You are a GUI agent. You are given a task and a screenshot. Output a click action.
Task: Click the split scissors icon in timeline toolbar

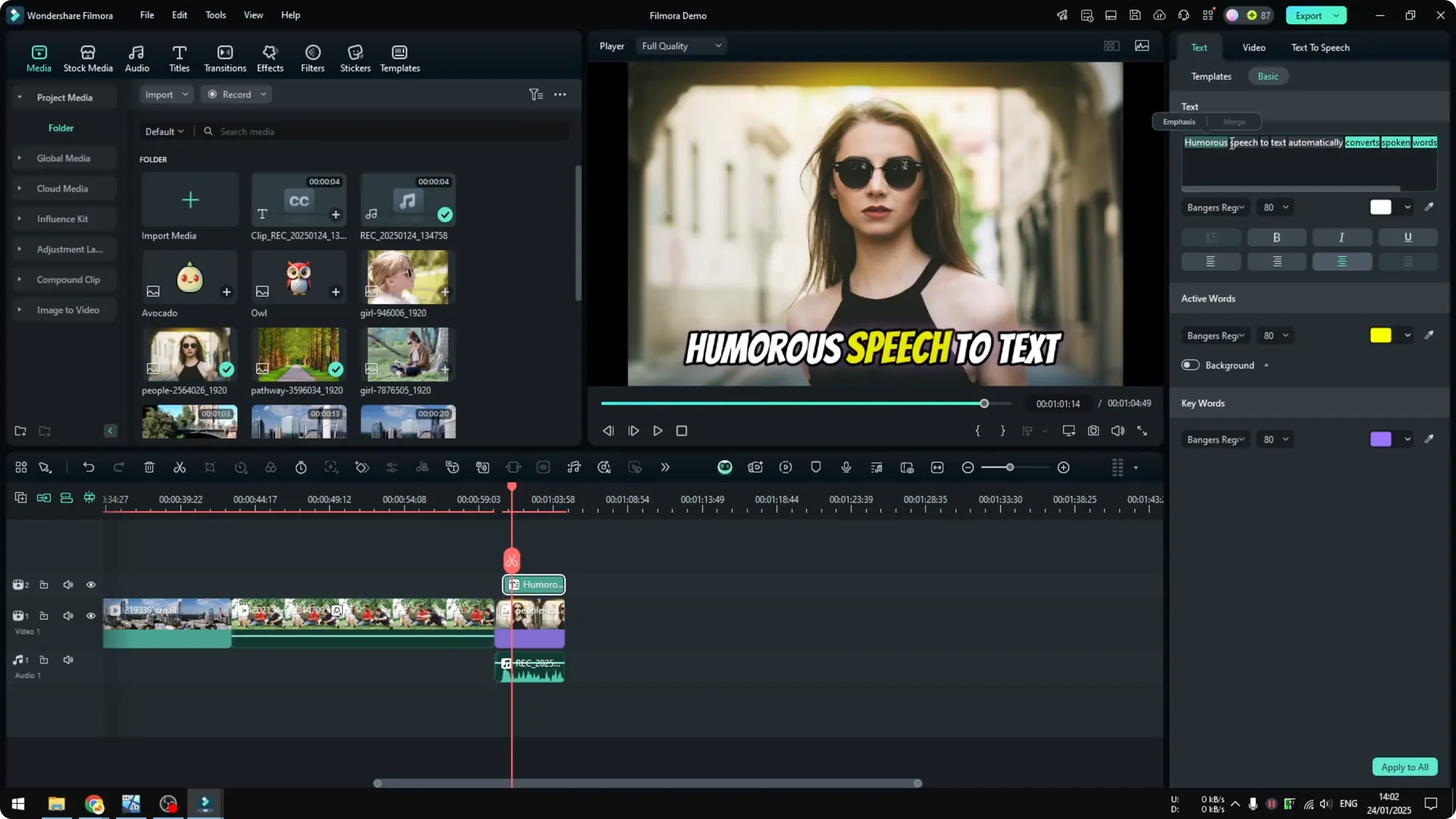coord(180,468)
